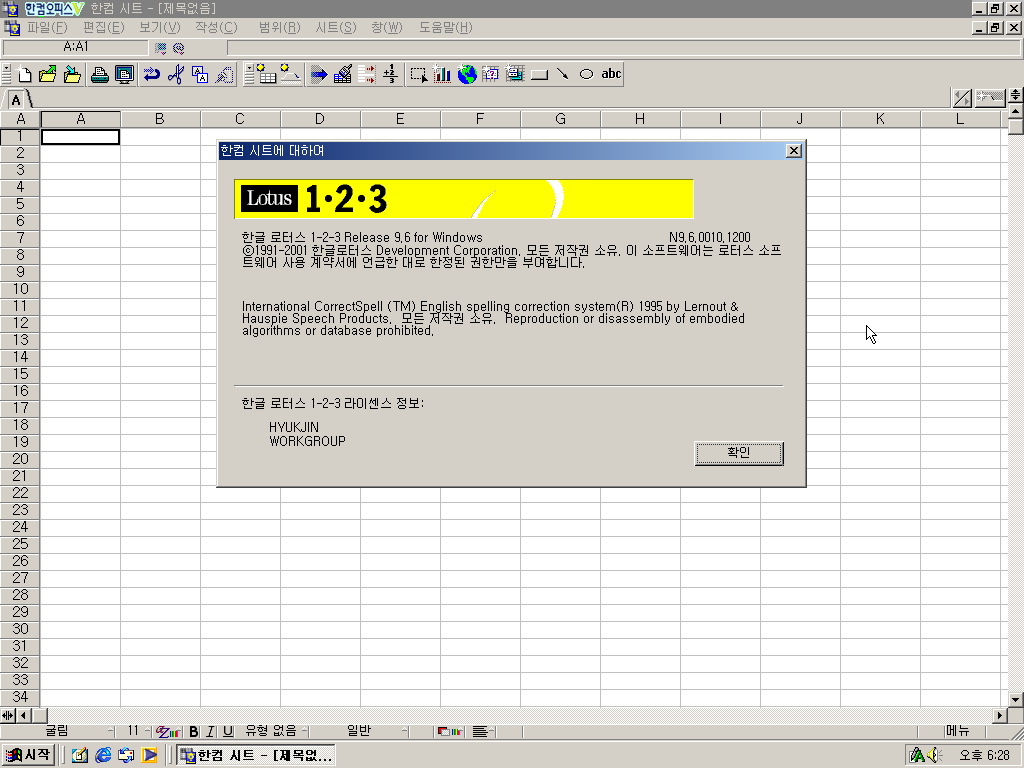Select column B header
Image resolution: width=1024 pixels, height=768 pixels.
(160, 119)
